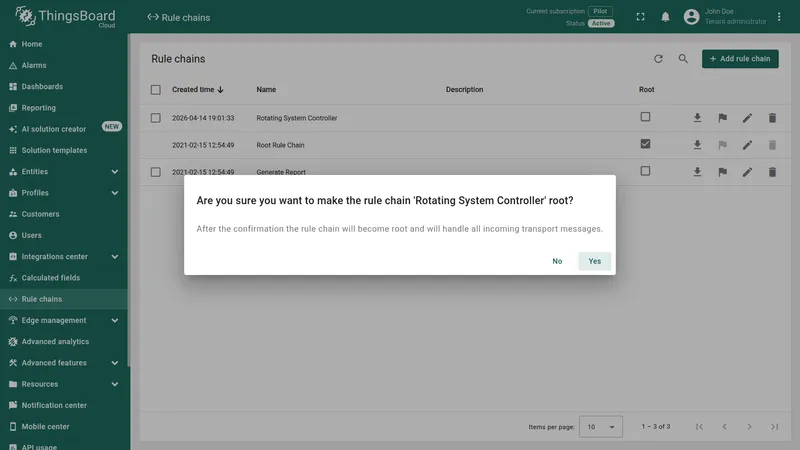Click the Add rule chain button
This screenshot has width=800, height=450.
tap(740, 59)
